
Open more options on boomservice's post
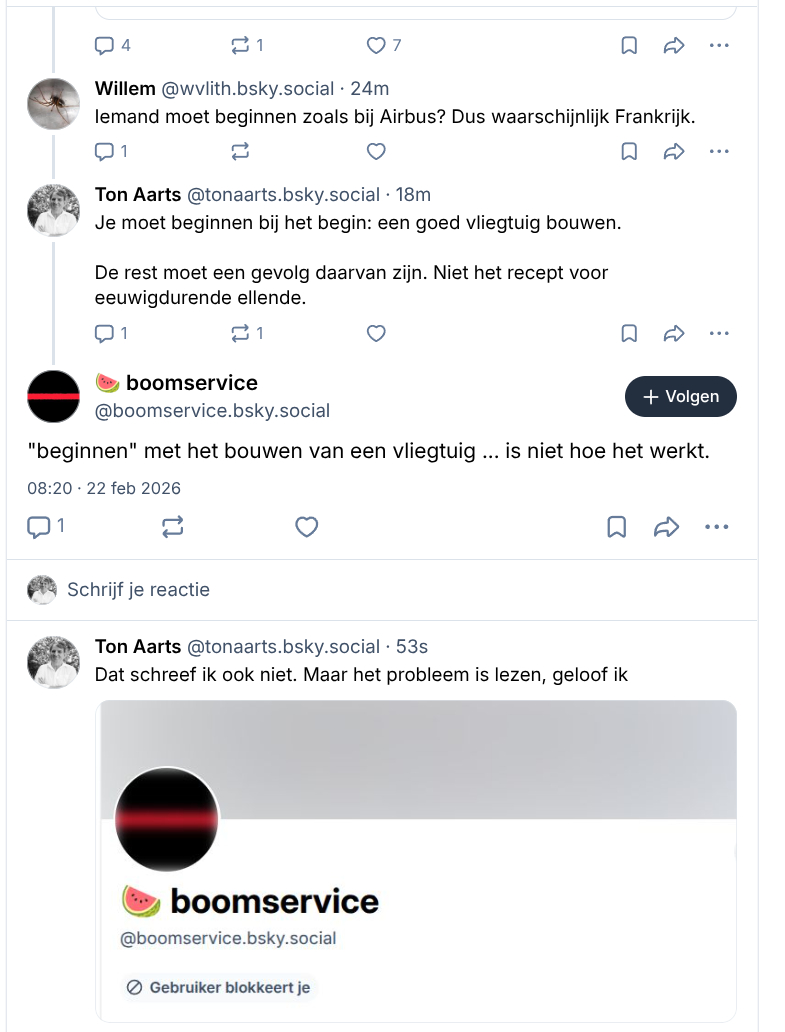(717, 527)
